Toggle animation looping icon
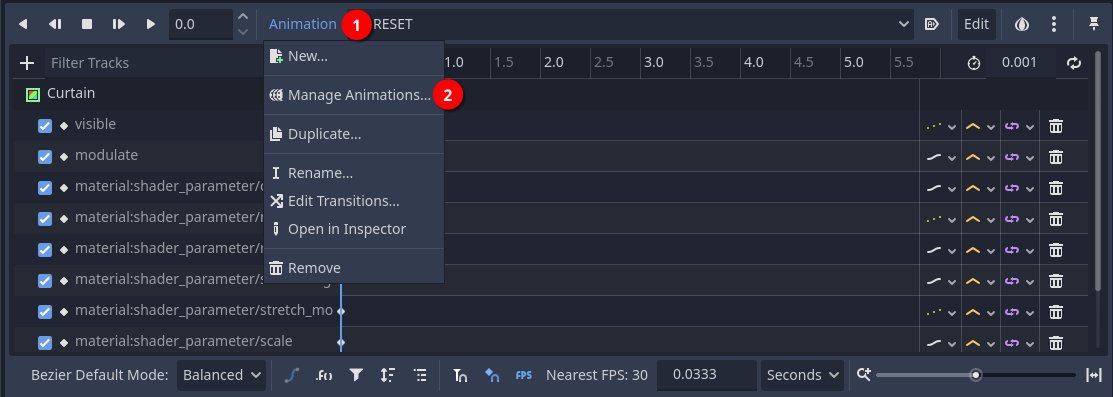Screen dimensions: 1113x397 click(x=1073, y=63)
